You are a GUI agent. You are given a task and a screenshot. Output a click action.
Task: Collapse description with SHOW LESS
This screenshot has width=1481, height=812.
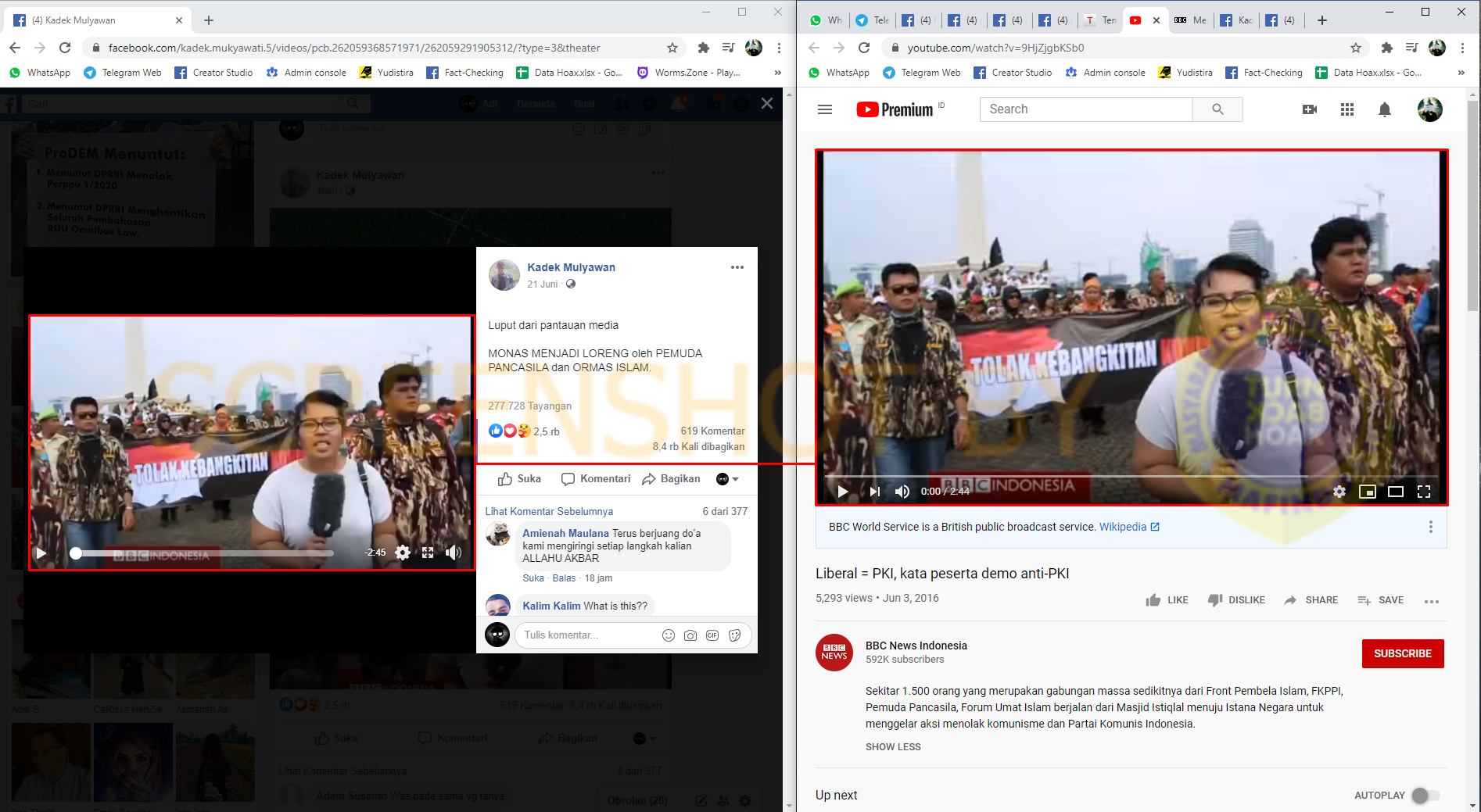coord(893,747)
